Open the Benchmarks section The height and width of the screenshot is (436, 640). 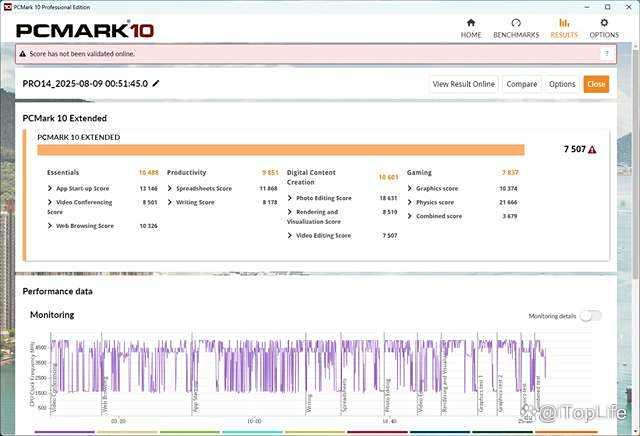(x=516, y=28)
